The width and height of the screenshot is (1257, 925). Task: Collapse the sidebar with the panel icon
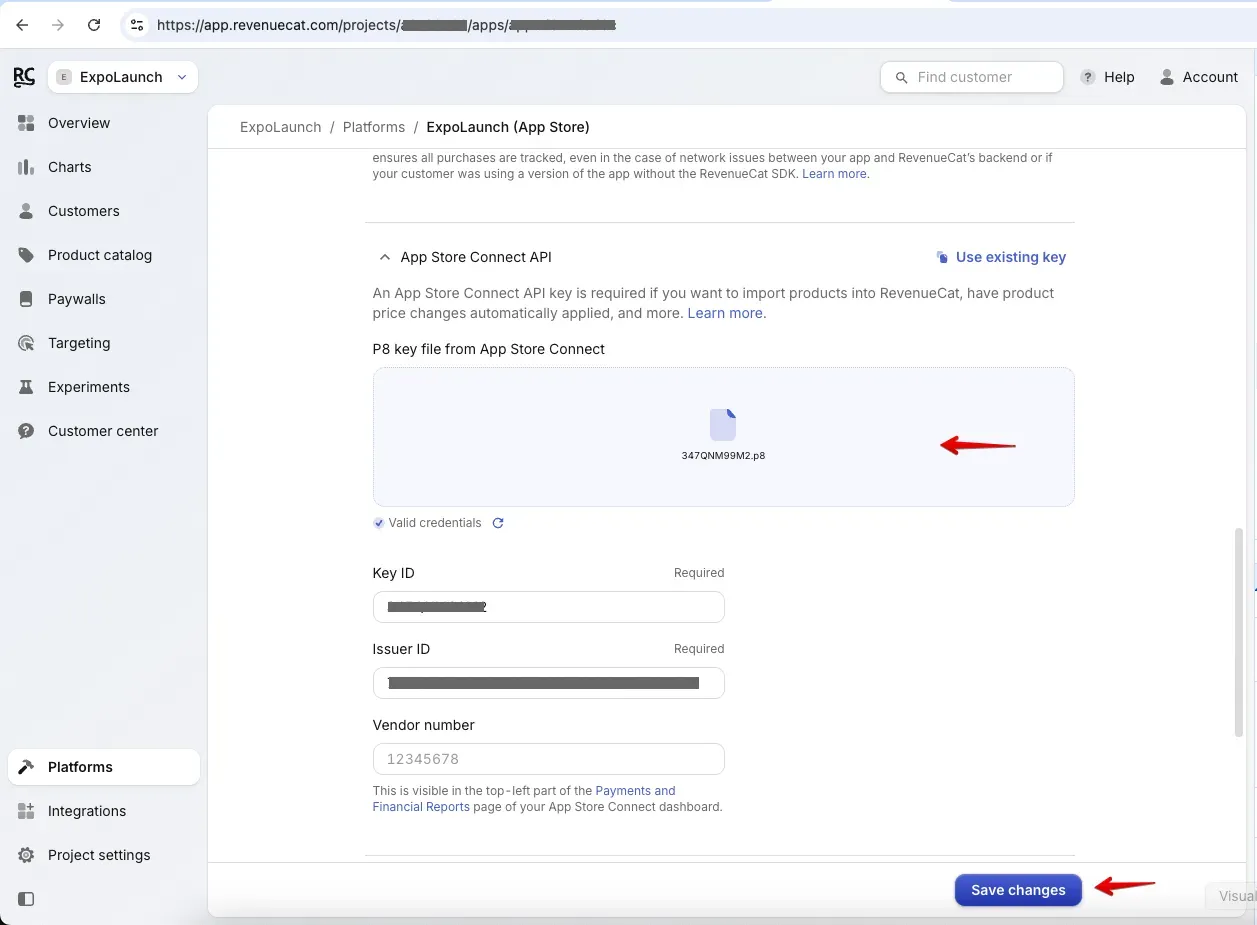point(27,899)
